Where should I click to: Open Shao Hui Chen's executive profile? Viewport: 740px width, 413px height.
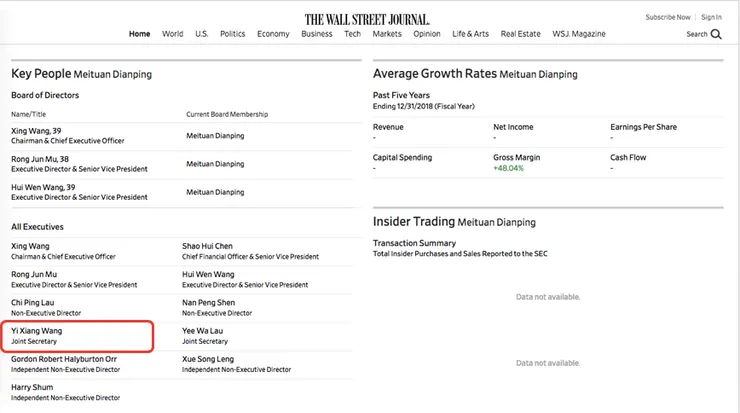coord(207,246)
